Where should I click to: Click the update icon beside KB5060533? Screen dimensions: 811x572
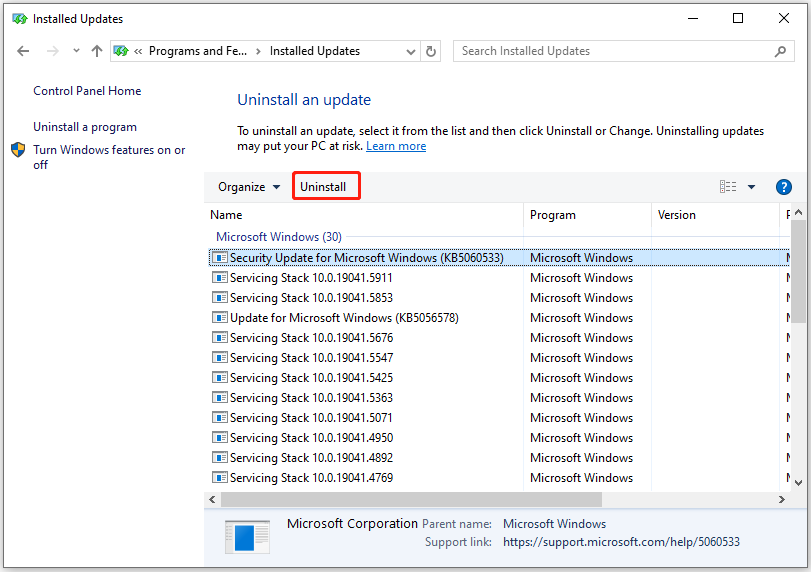pos(220,258)
